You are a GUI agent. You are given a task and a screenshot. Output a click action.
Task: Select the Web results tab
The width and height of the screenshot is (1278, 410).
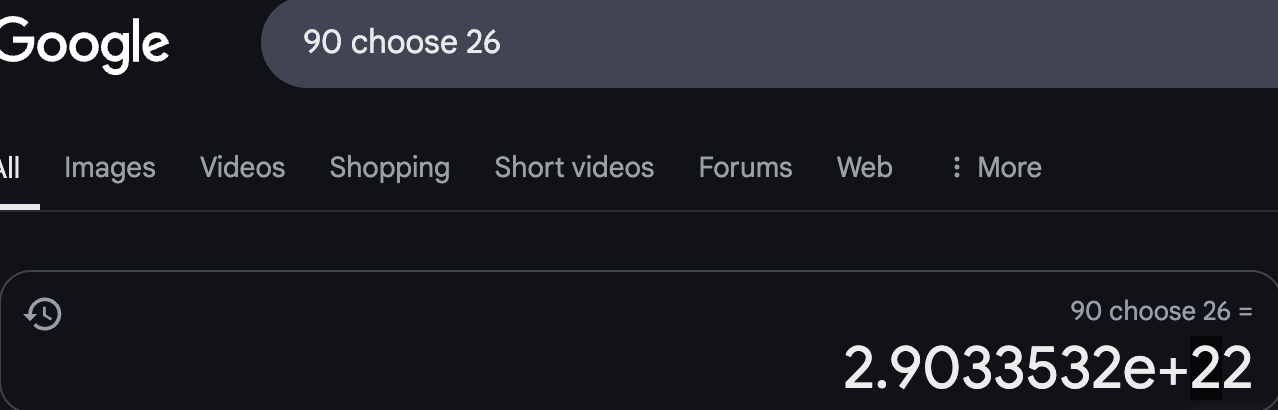(864, 167)
